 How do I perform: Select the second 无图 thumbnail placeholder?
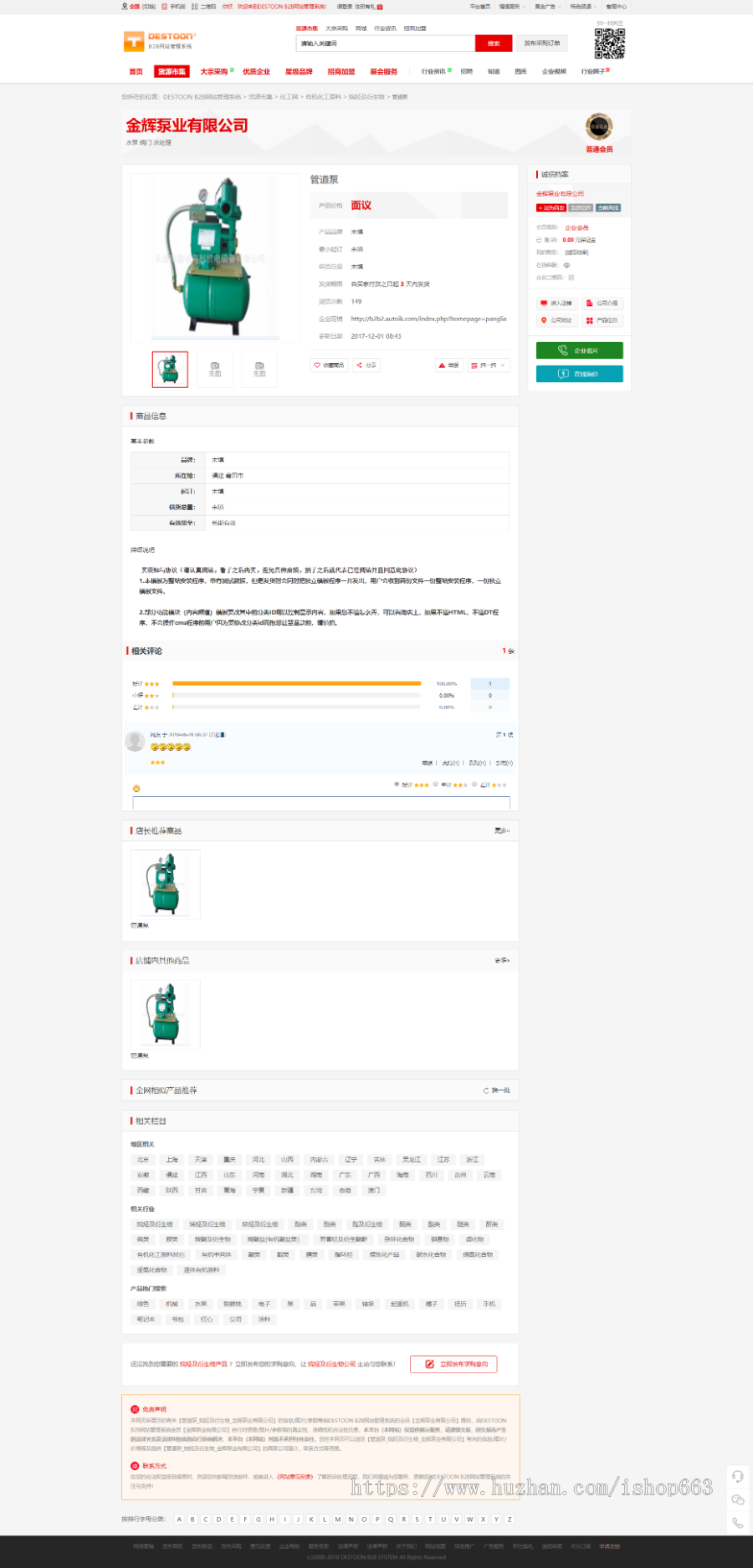[215, 369]
